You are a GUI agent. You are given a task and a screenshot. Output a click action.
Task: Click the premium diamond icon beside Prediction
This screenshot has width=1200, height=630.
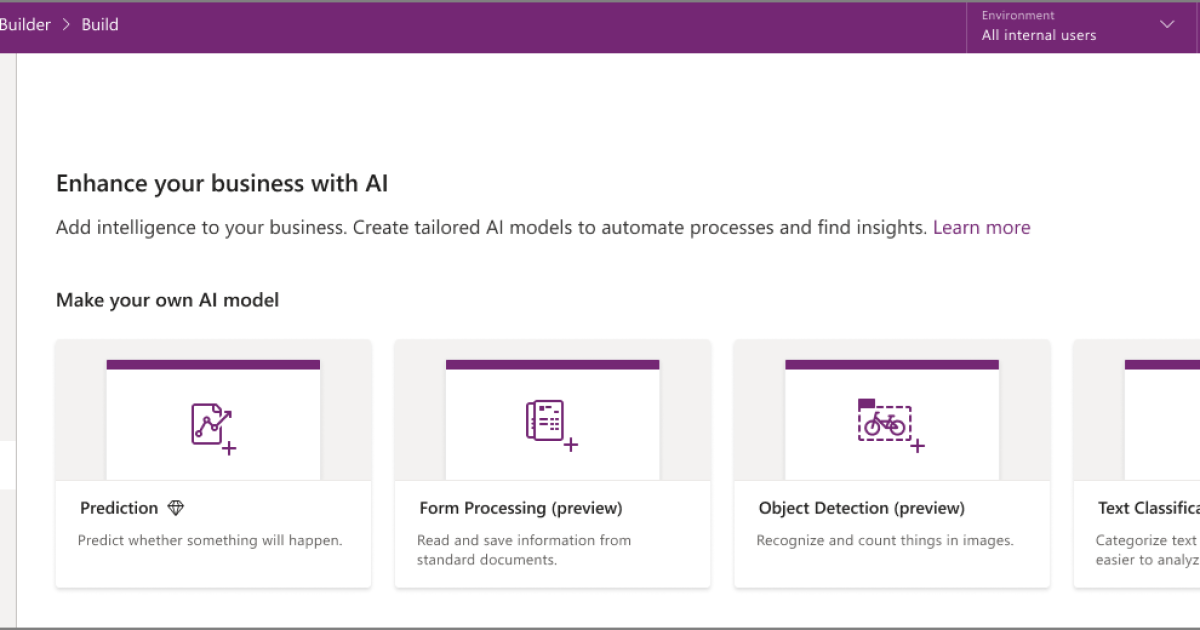coord(176,508)
